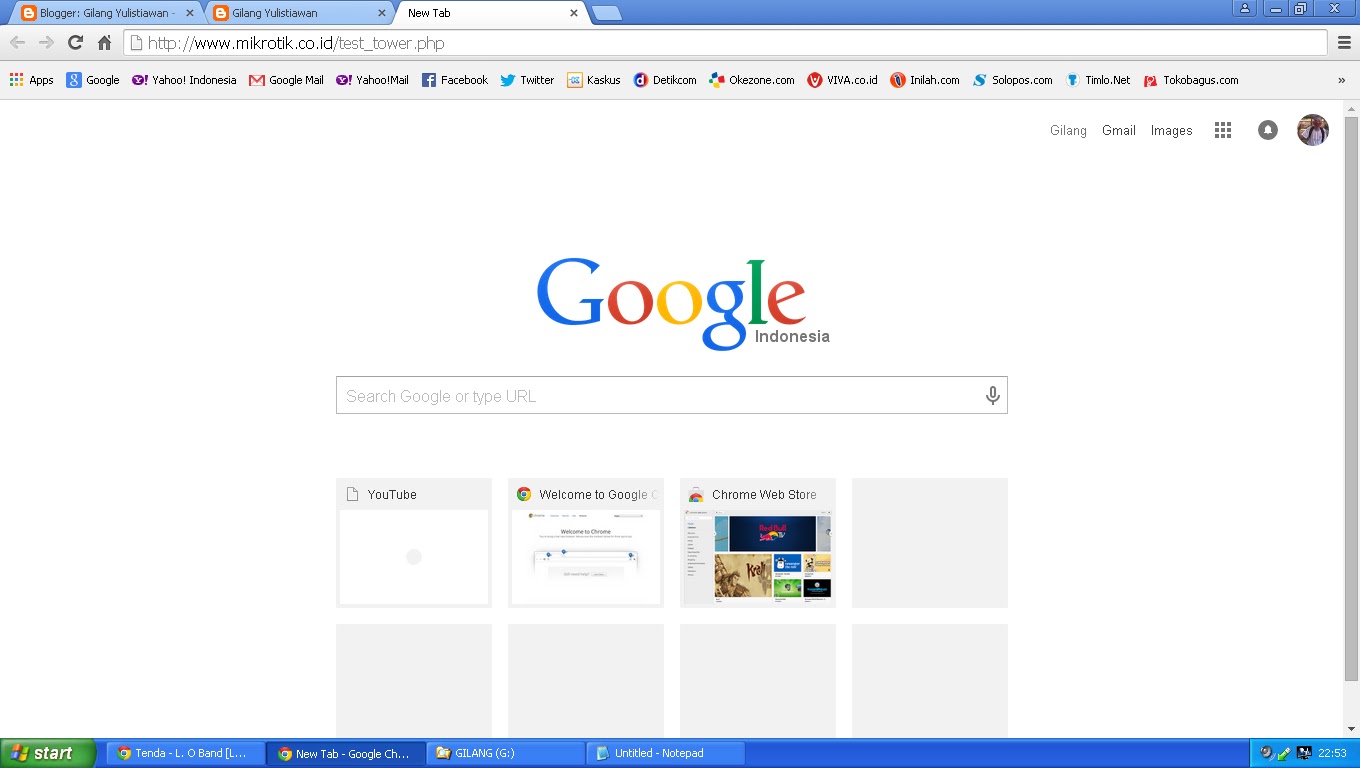Open the Windows start menu
This screenshot has height=768, width=1360.
tap(48, 753)
